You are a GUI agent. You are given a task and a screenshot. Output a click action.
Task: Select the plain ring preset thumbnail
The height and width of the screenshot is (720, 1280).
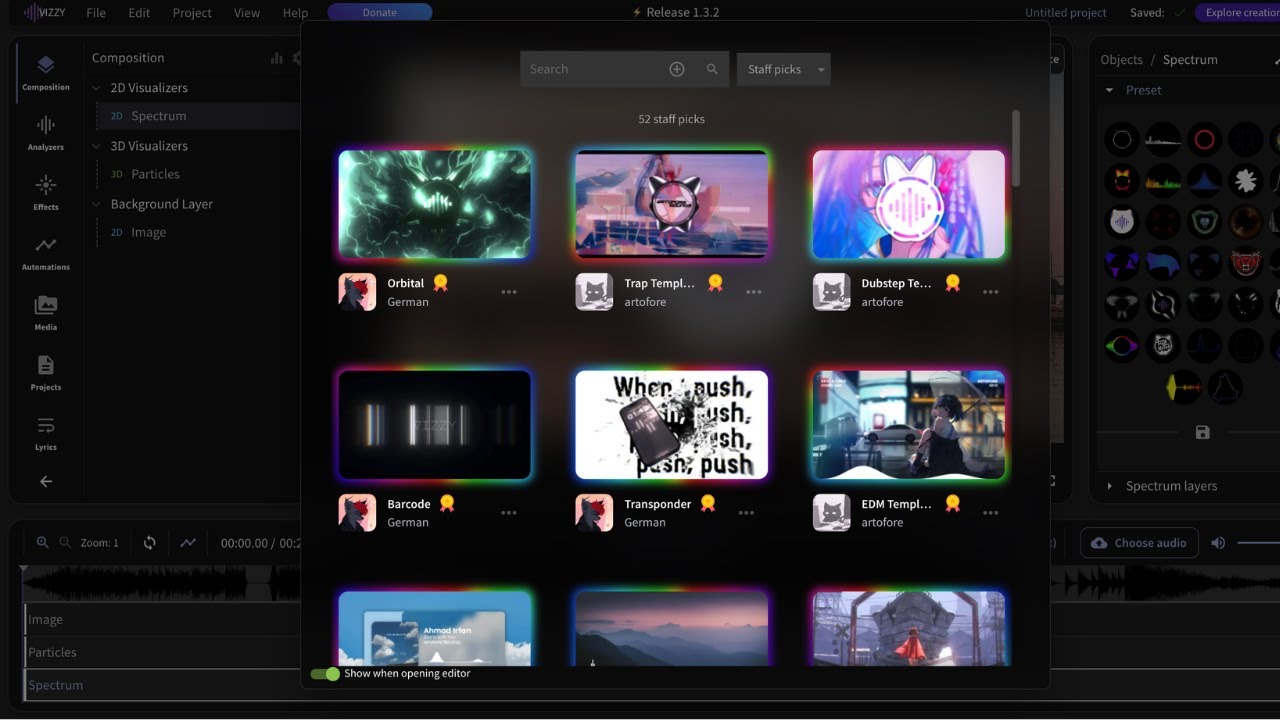(1122, 139)
